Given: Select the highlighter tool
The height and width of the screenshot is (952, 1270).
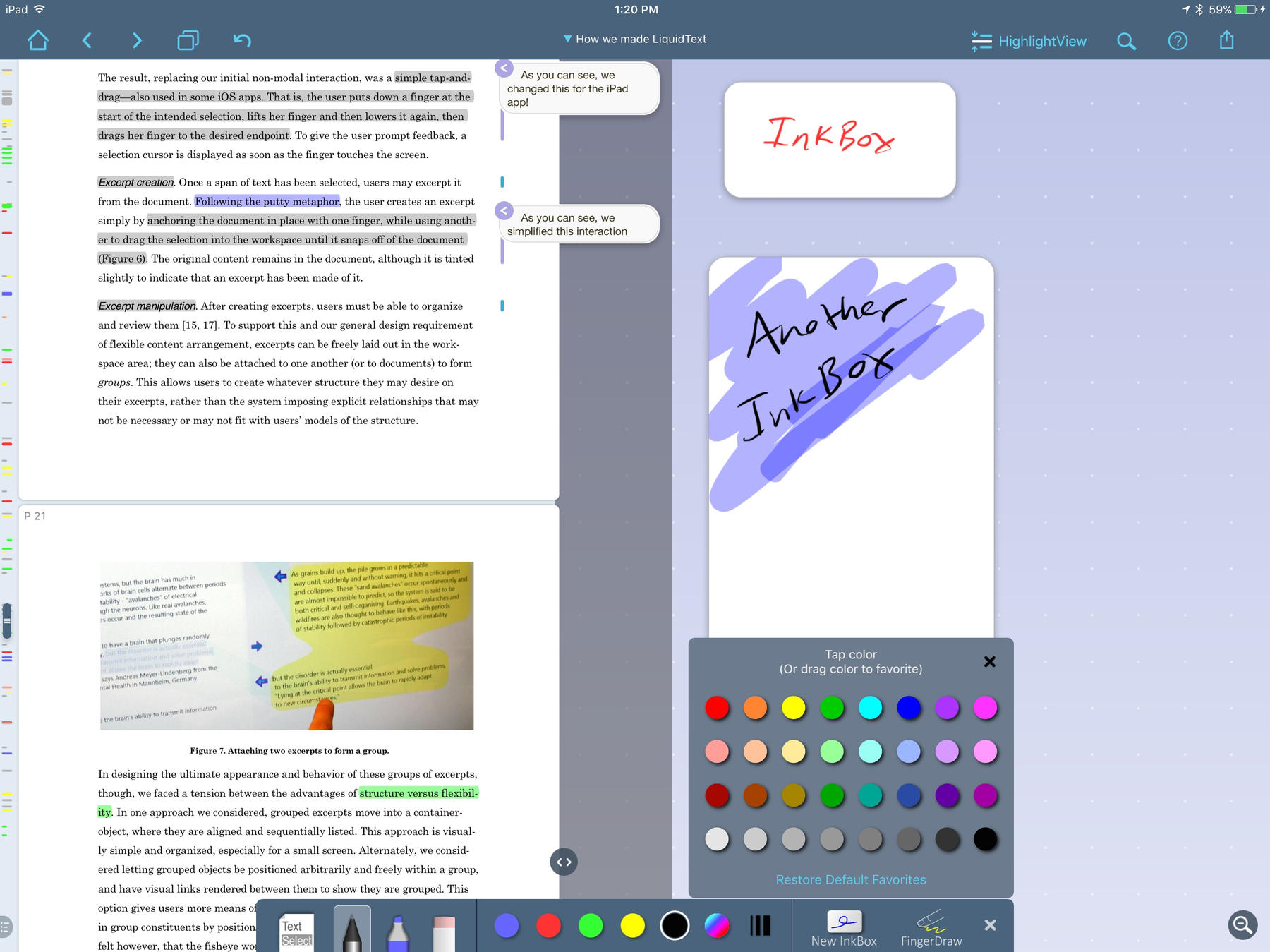Looking at the screenshot, I should [x=398, y=932].
